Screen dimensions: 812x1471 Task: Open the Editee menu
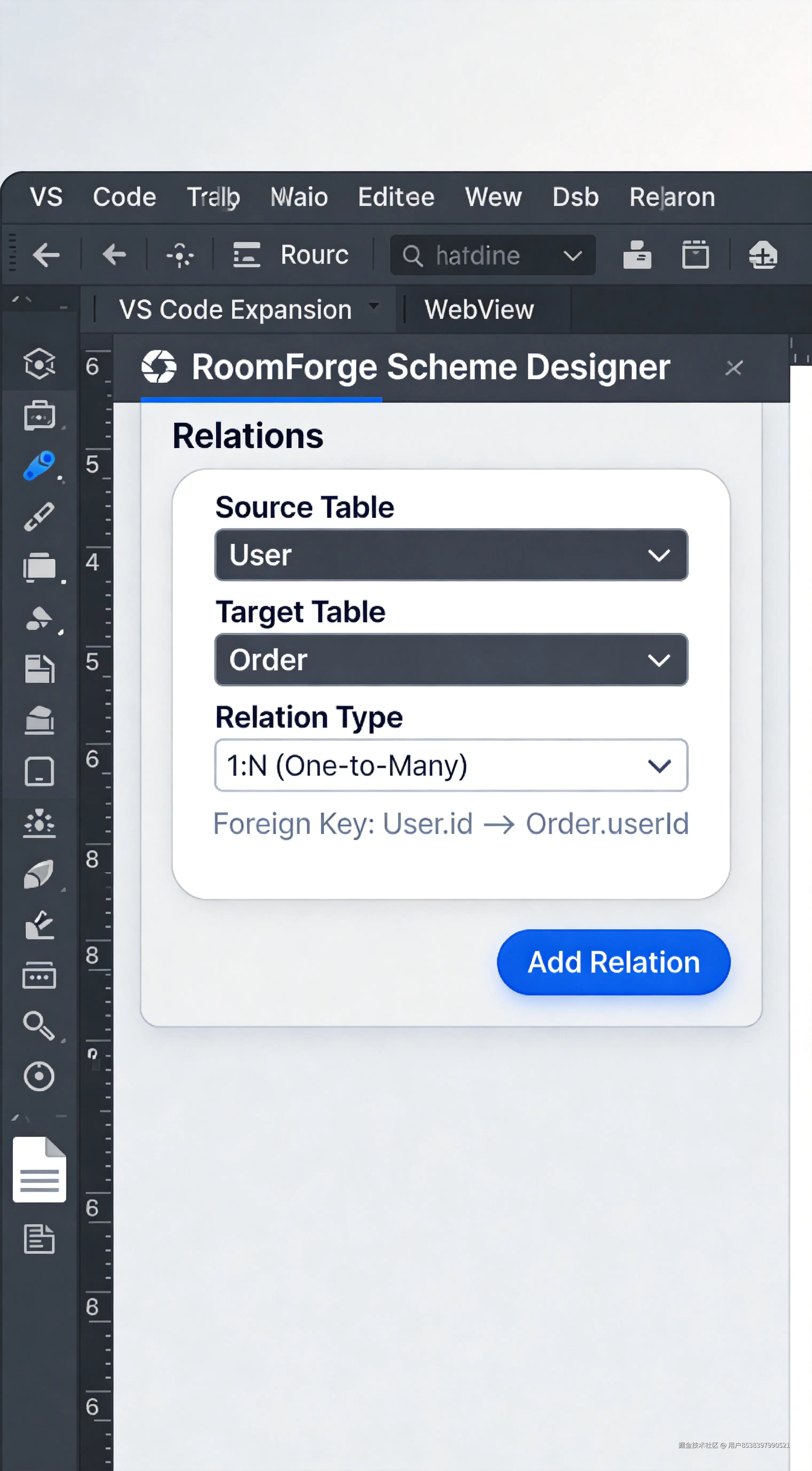coord(396,197)
